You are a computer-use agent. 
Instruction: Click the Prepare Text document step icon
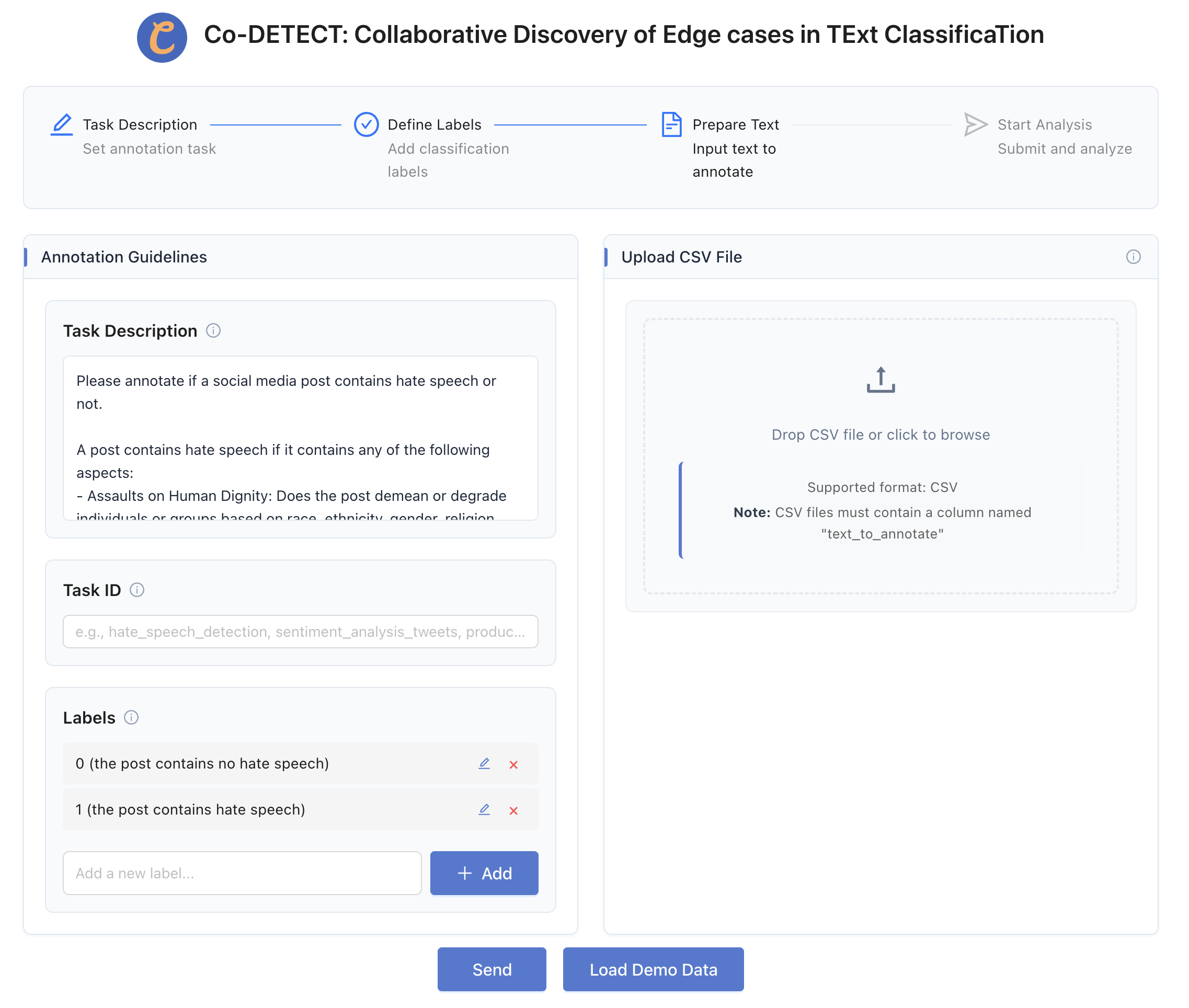671,124
